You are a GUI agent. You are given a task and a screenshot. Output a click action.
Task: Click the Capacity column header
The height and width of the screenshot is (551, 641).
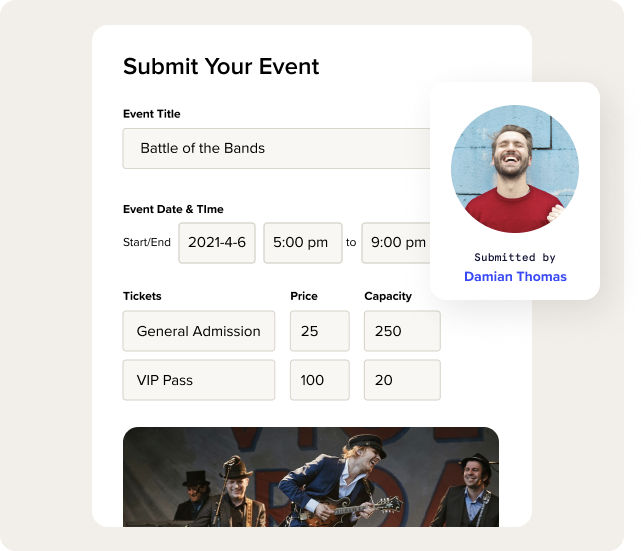pyautogui.click(x=388, y=296)
